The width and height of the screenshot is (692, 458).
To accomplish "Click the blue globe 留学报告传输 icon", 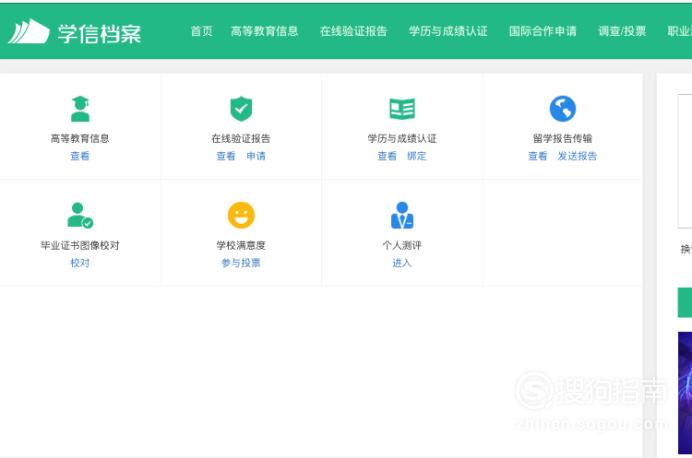I will [563, 109].
